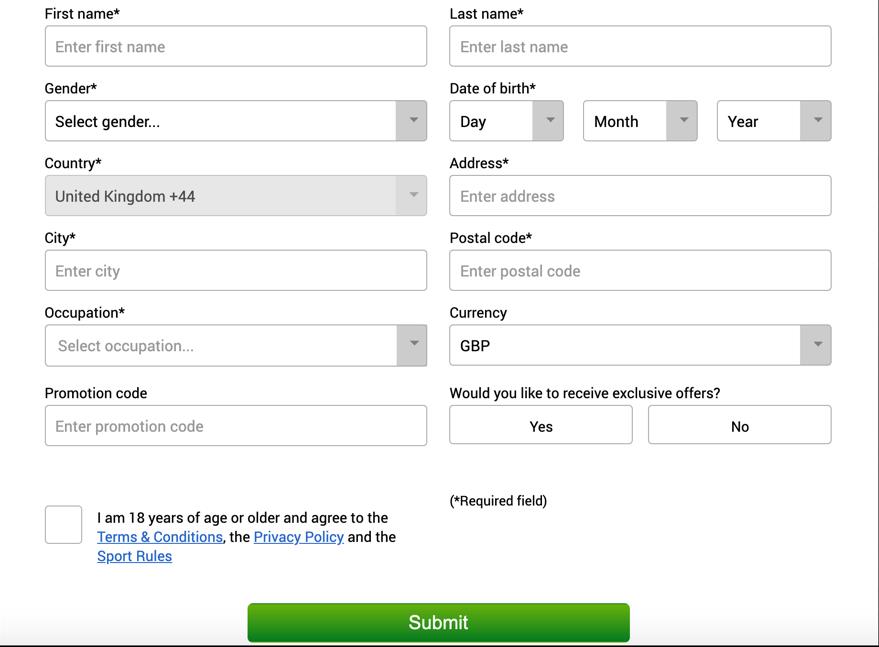
Task: Open the GBP currency dropdown
Action: tap(640, 345)
